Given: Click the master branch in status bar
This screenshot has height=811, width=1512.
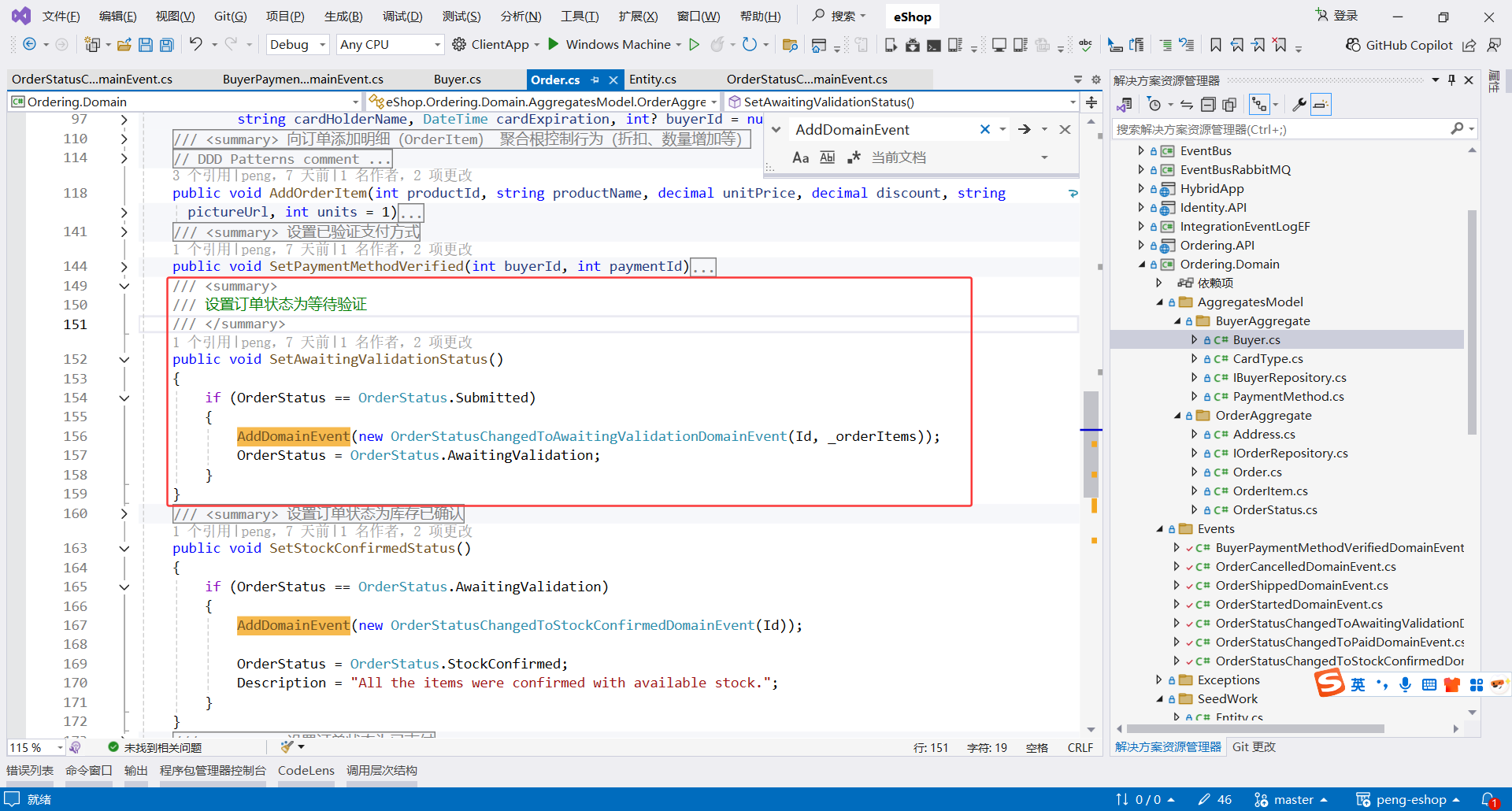Looking at the screenshot, I should pos(1291,799).
